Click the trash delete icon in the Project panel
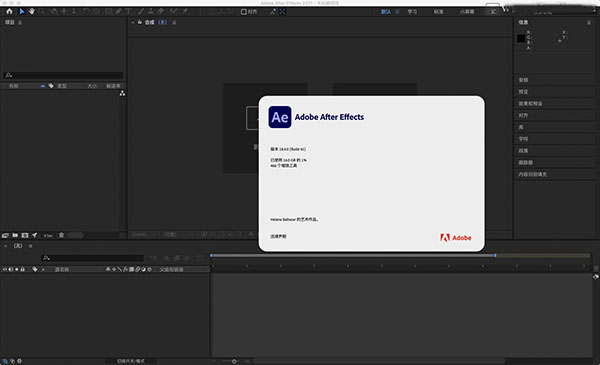This screenshot has width=600, height=365. 61,235
